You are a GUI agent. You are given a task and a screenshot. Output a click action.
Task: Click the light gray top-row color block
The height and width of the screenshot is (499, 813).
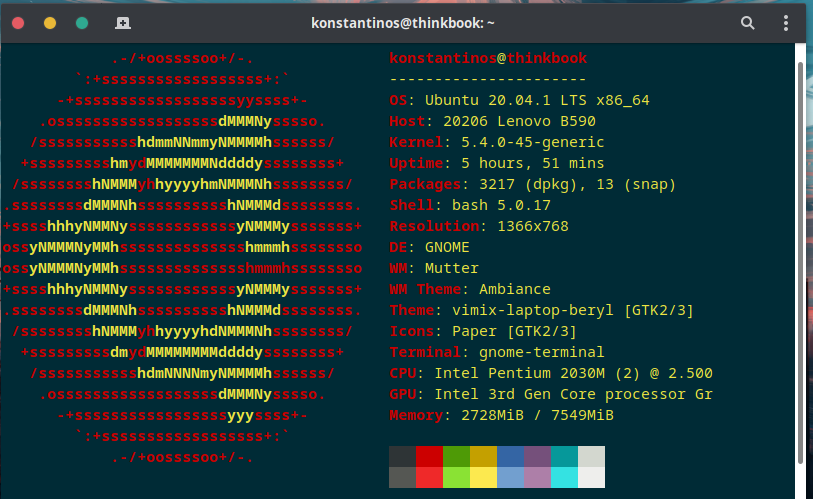click(x=591, y=456)
